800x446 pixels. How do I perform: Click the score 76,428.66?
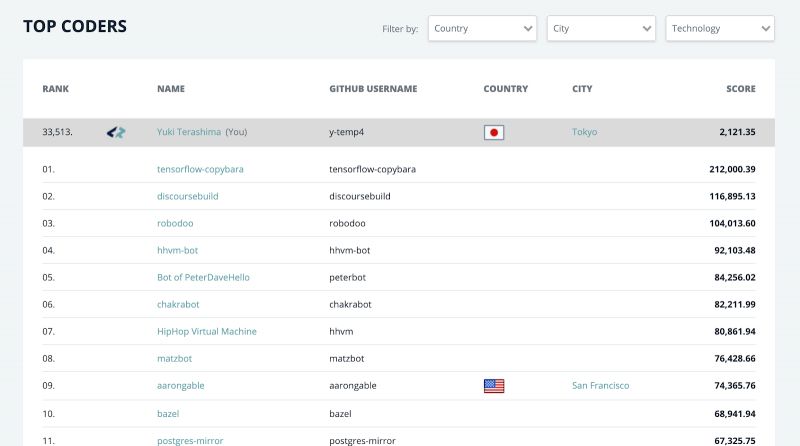[x=735, y=359]
